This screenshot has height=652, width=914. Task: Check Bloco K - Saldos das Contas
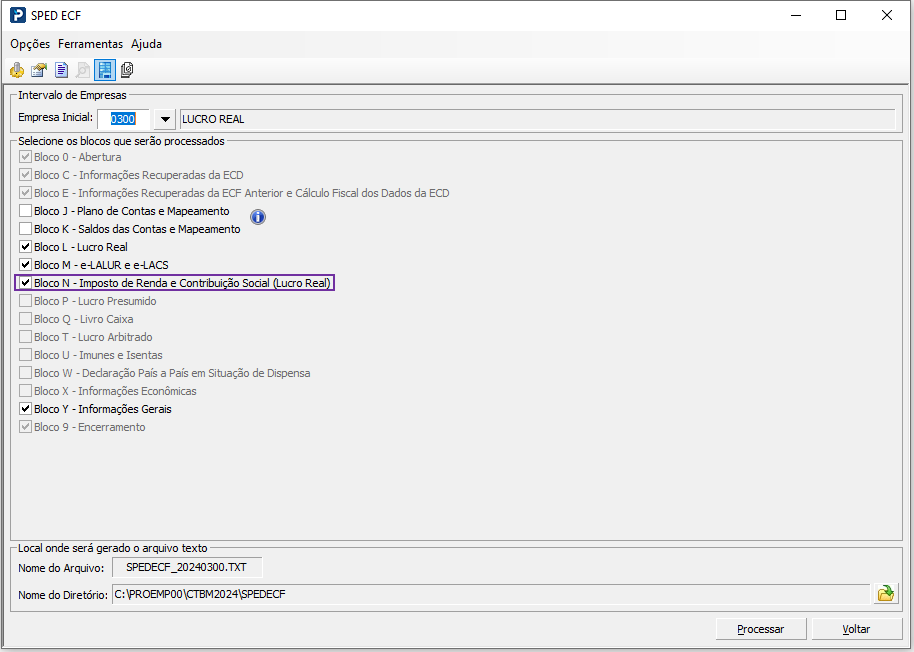[25, 229]
